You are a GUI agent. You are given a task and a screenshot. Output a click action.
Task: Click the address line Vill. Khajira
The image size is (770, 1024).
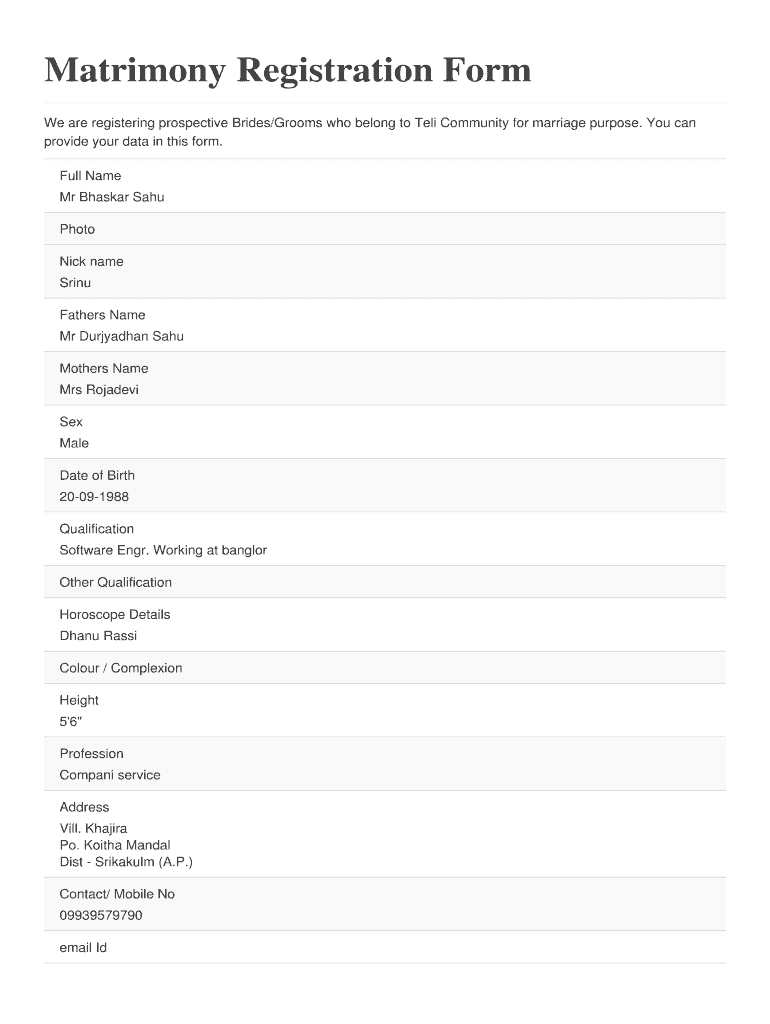(x=93, y=828)
